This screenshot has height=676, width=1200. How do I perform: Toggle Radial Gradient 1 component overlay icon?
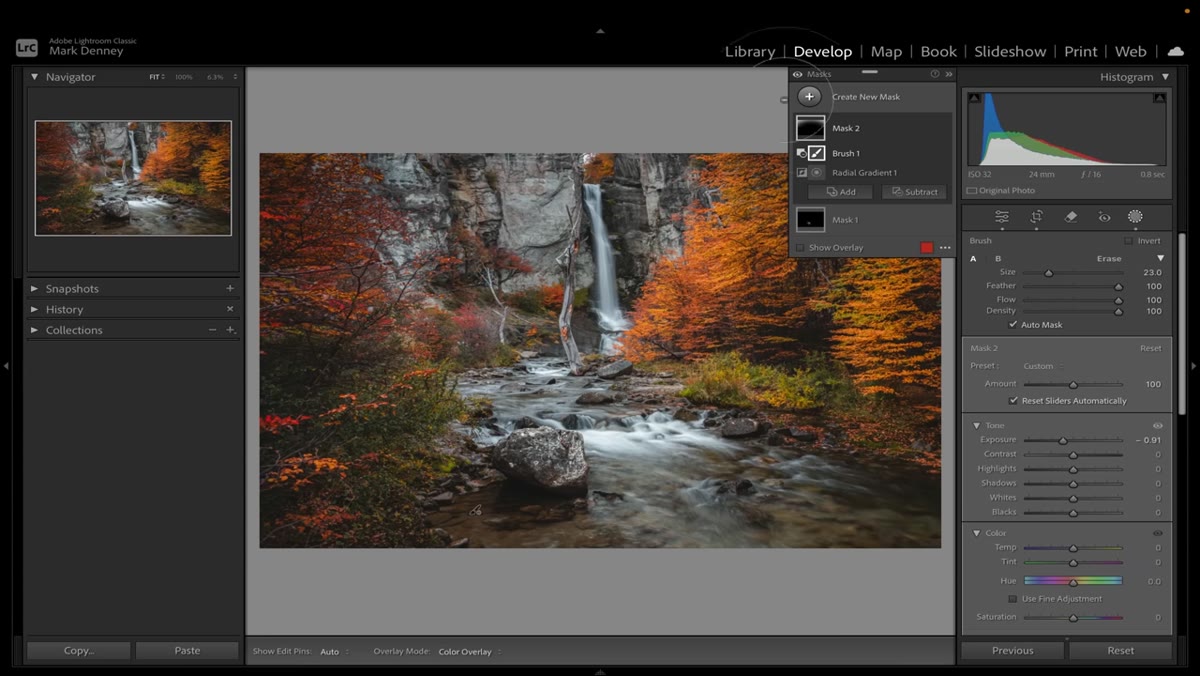coord(801,173)
